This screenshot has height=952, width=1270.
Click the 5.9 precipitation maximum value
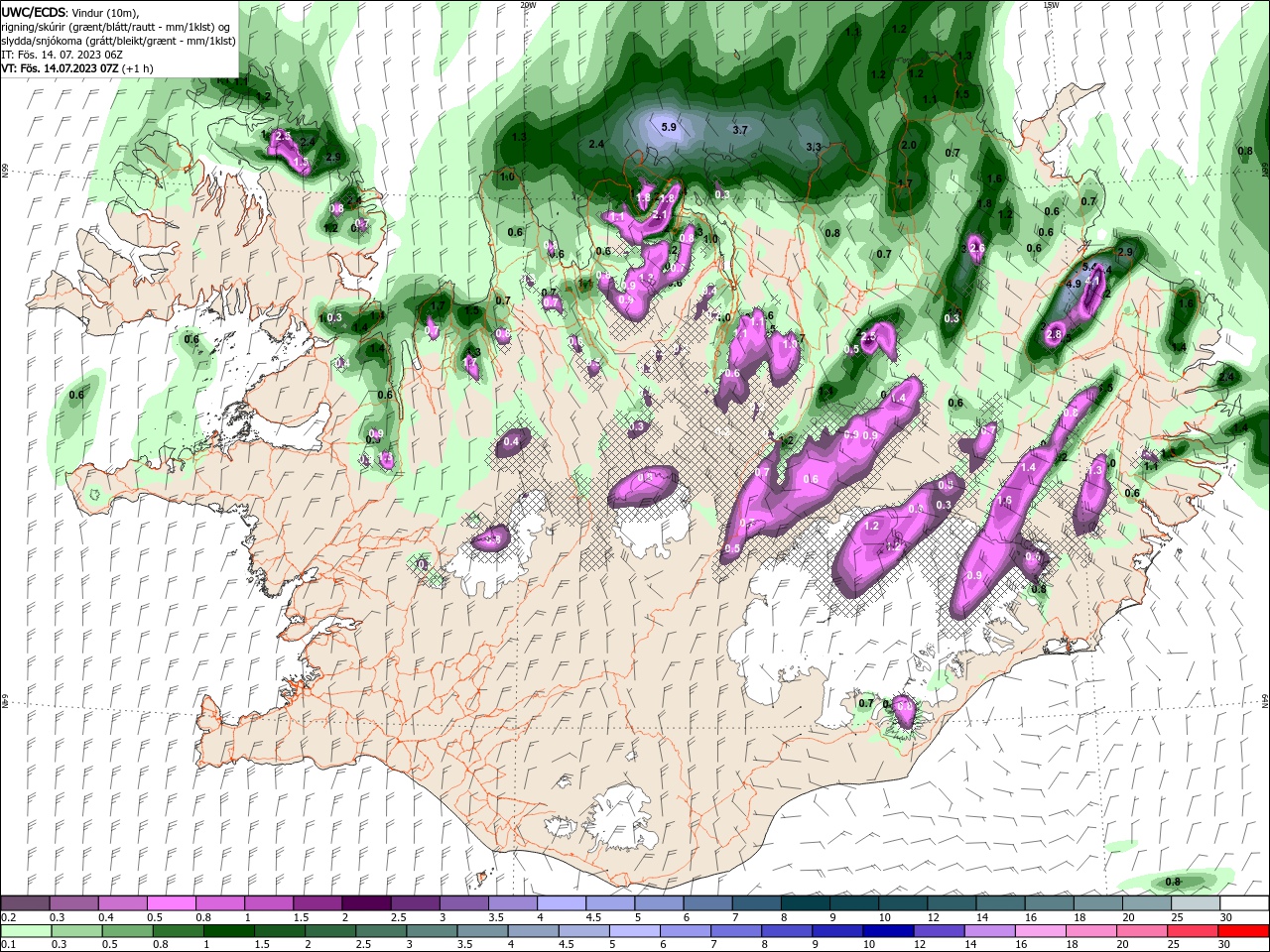point(669,127)
